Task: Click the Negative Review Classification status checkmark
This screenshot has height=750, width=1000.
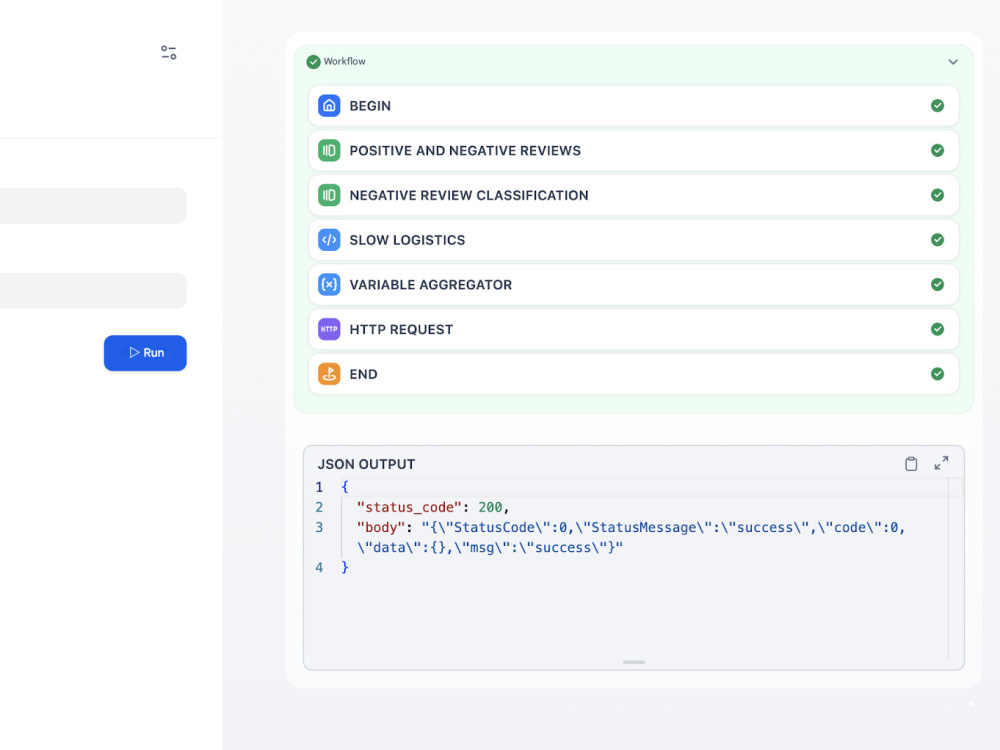Action: point(938,195)
